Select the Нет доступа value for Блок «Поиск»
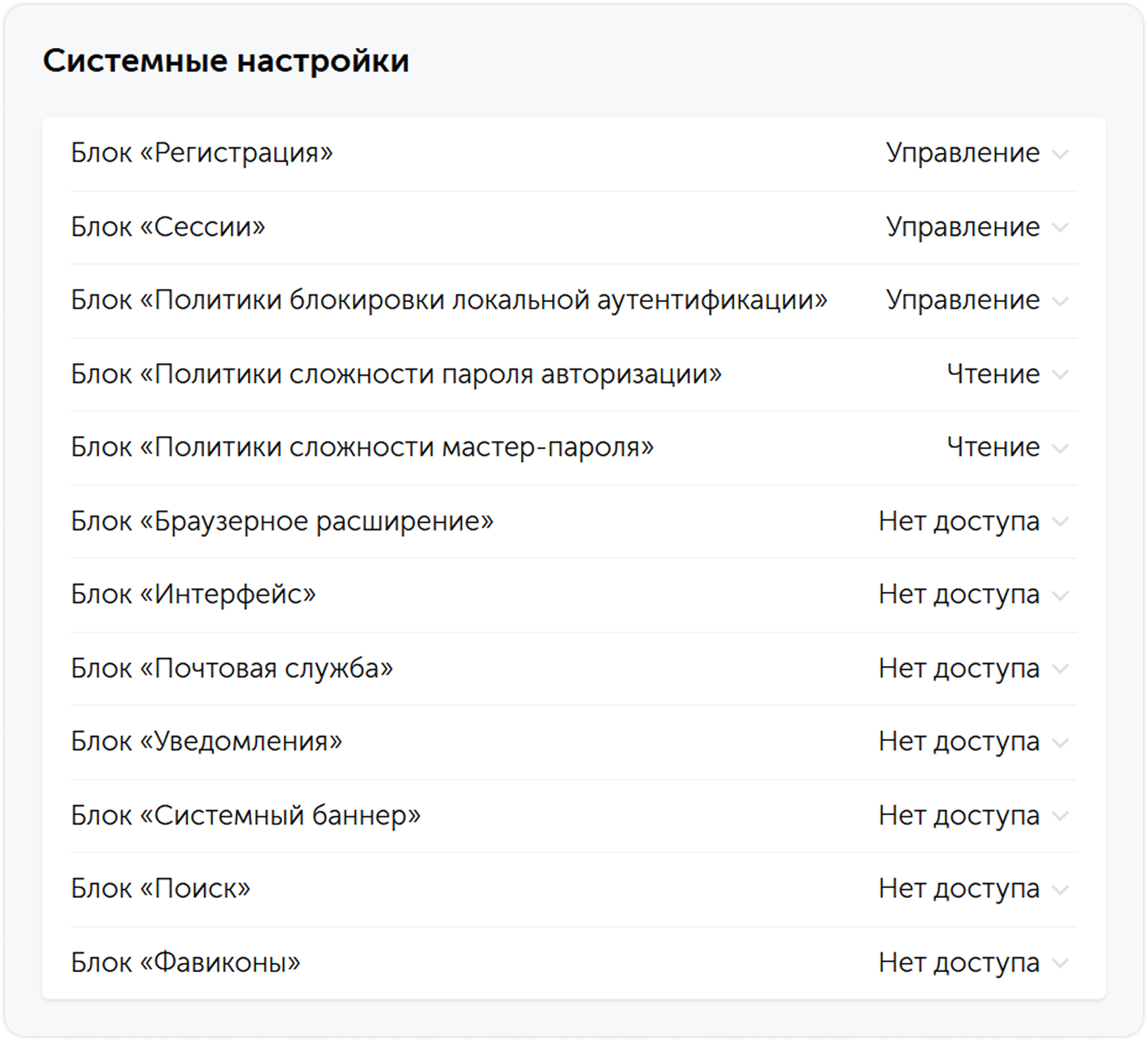This screenshot has height=1041, width=1148. 958,888
